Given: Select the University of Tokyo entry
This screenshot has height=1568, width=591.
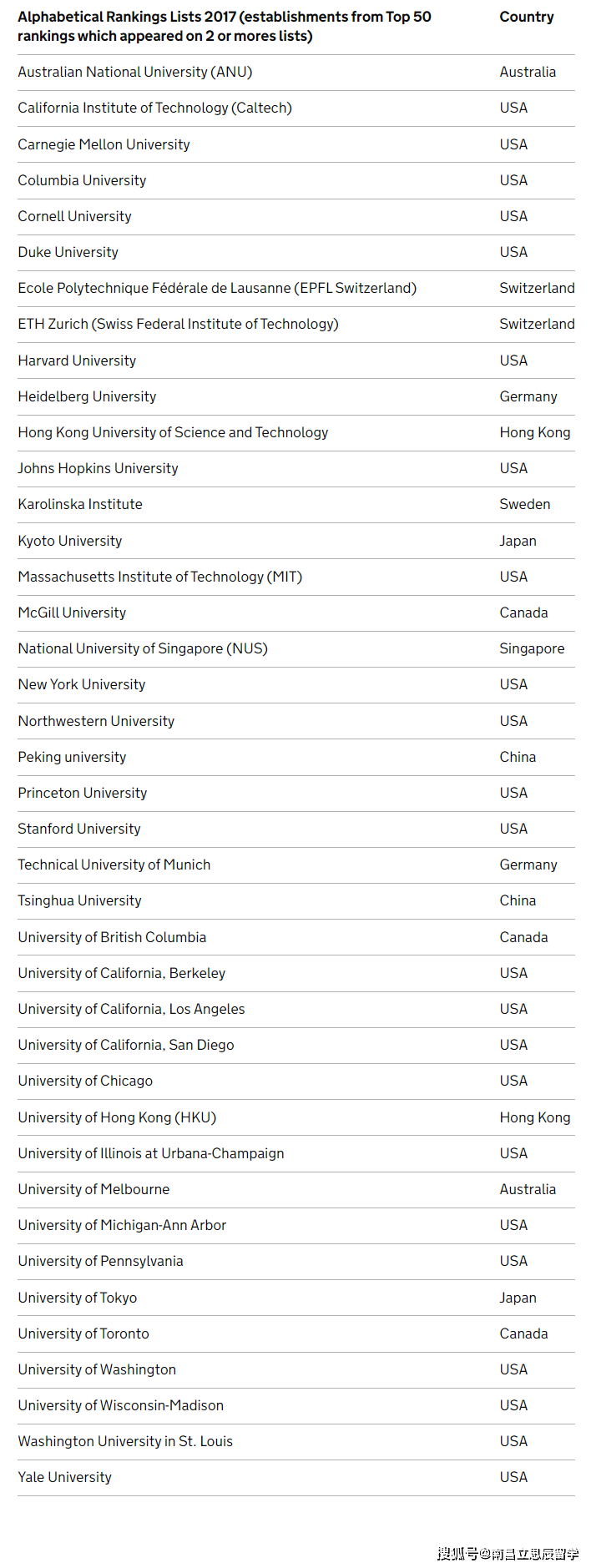Looking at the screenshot, I should [x=78, y=1298].
